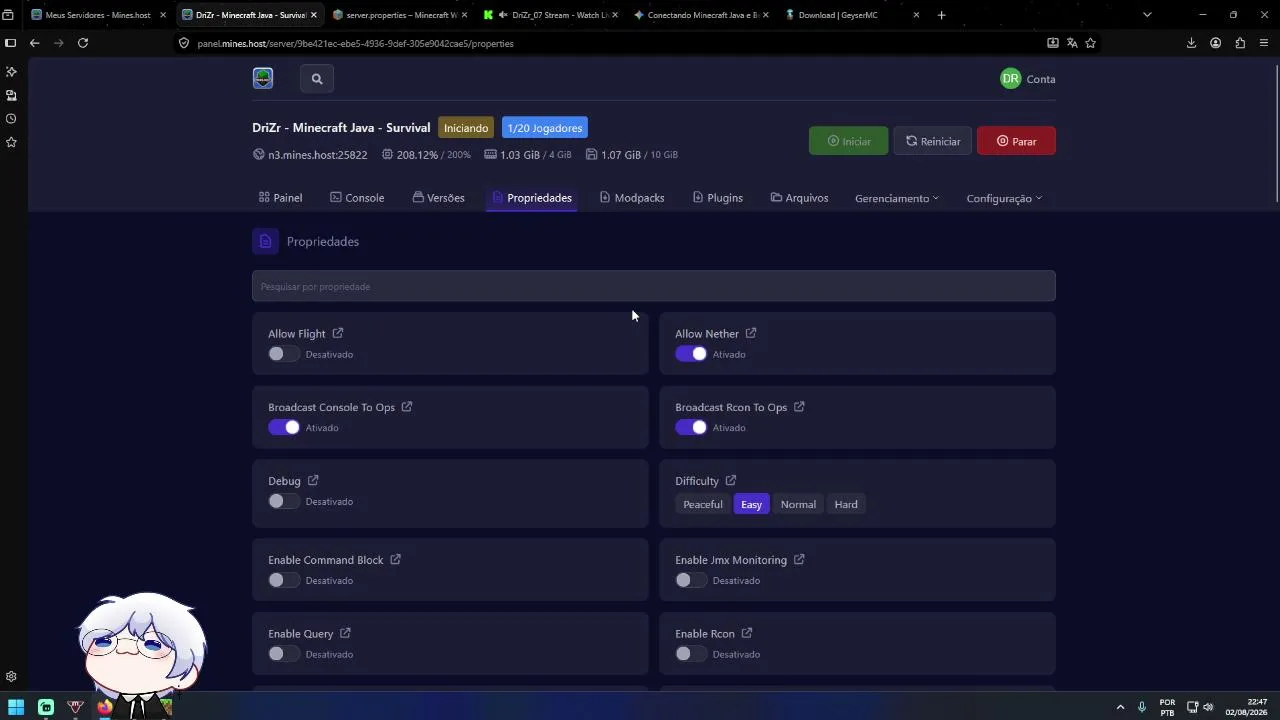The image size is (1280, 720).
Task: Click the Mines.host logo icon
Action: (x=263, y=78)
